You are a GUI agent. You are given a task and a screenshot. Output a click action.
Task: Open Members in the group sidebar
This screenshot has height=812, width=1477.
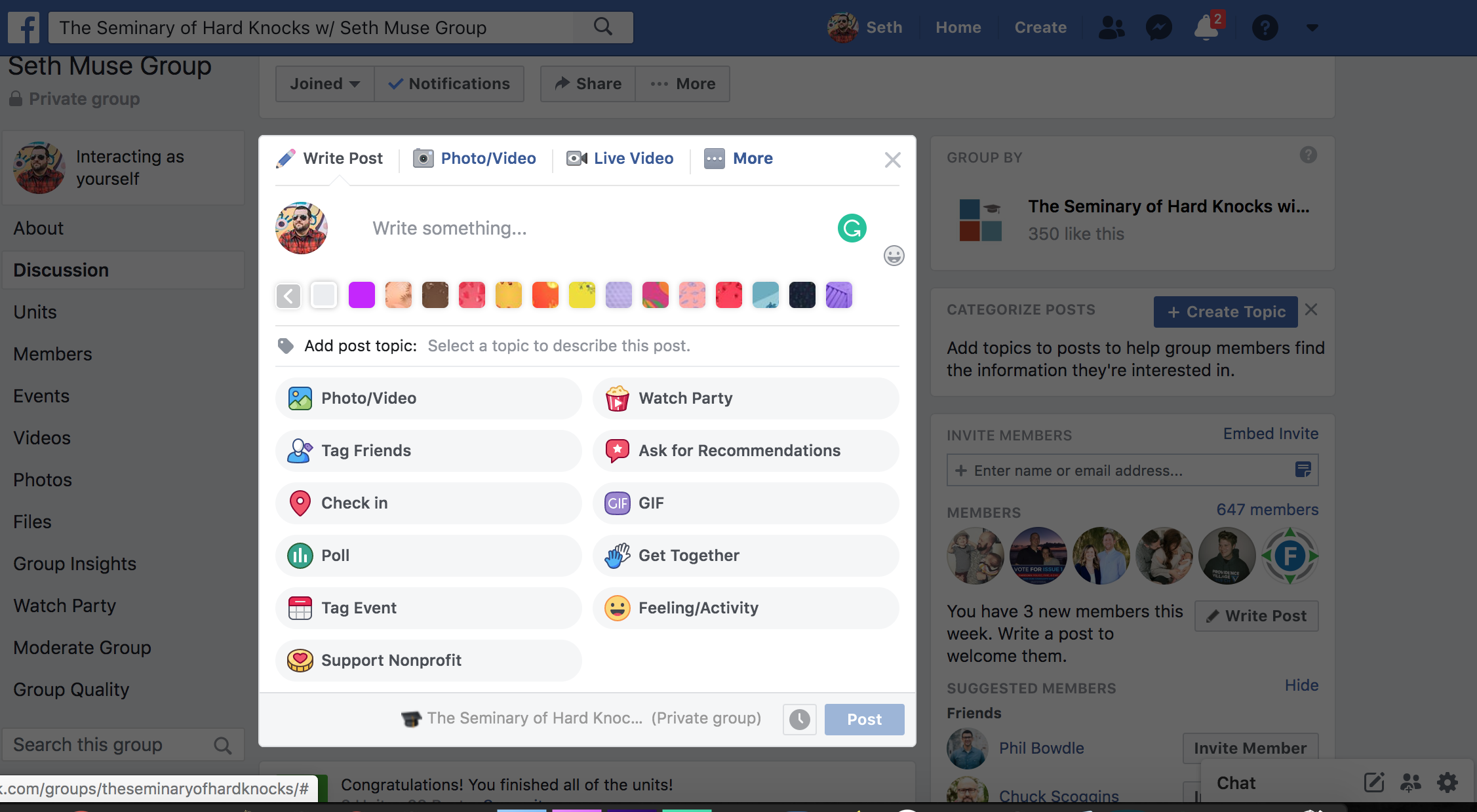(x=53, y=355)
